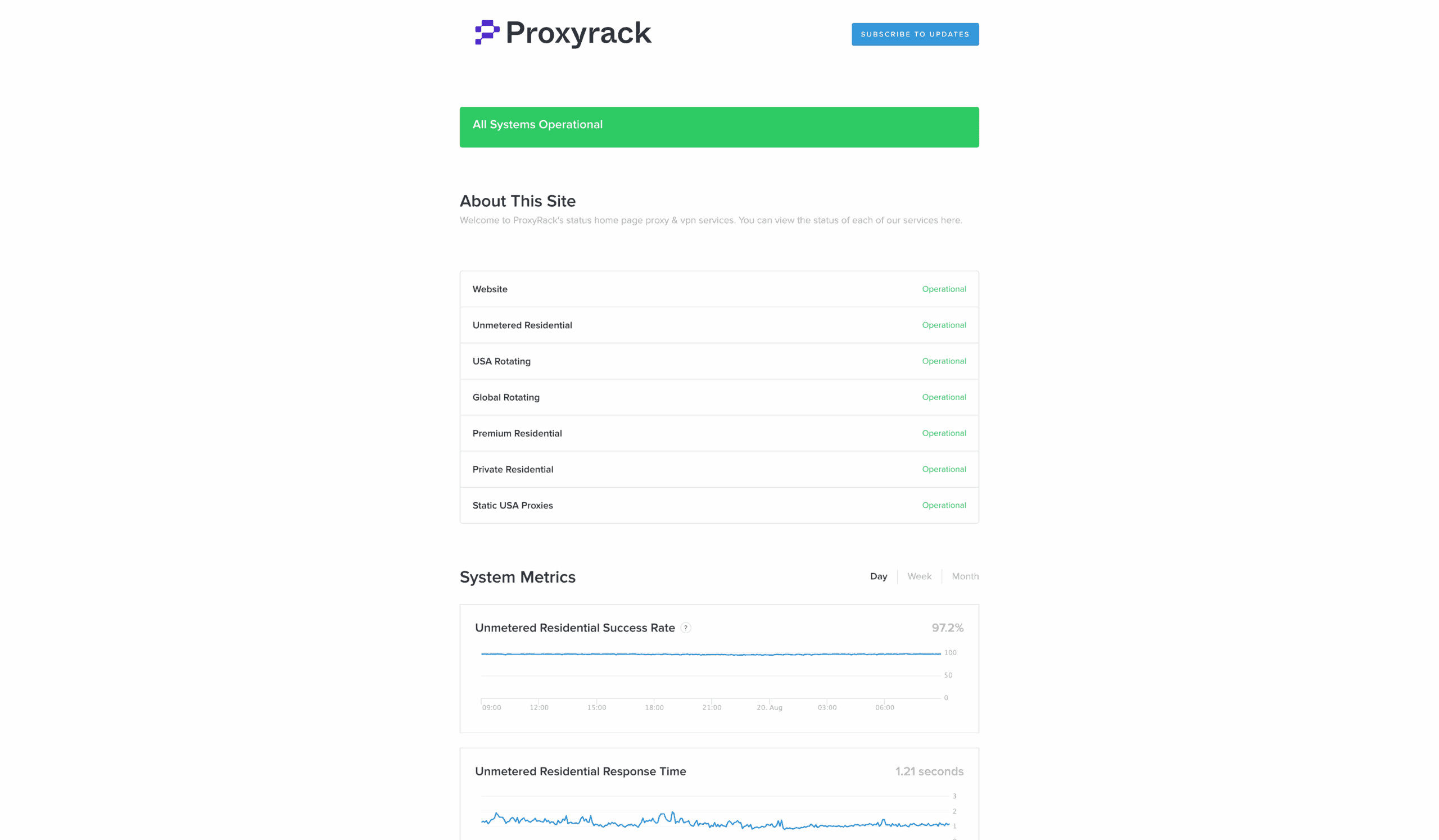The image size is (1439, 840).
Task: Click the USA Rotating component name
Action: click(x=501, y=361)
